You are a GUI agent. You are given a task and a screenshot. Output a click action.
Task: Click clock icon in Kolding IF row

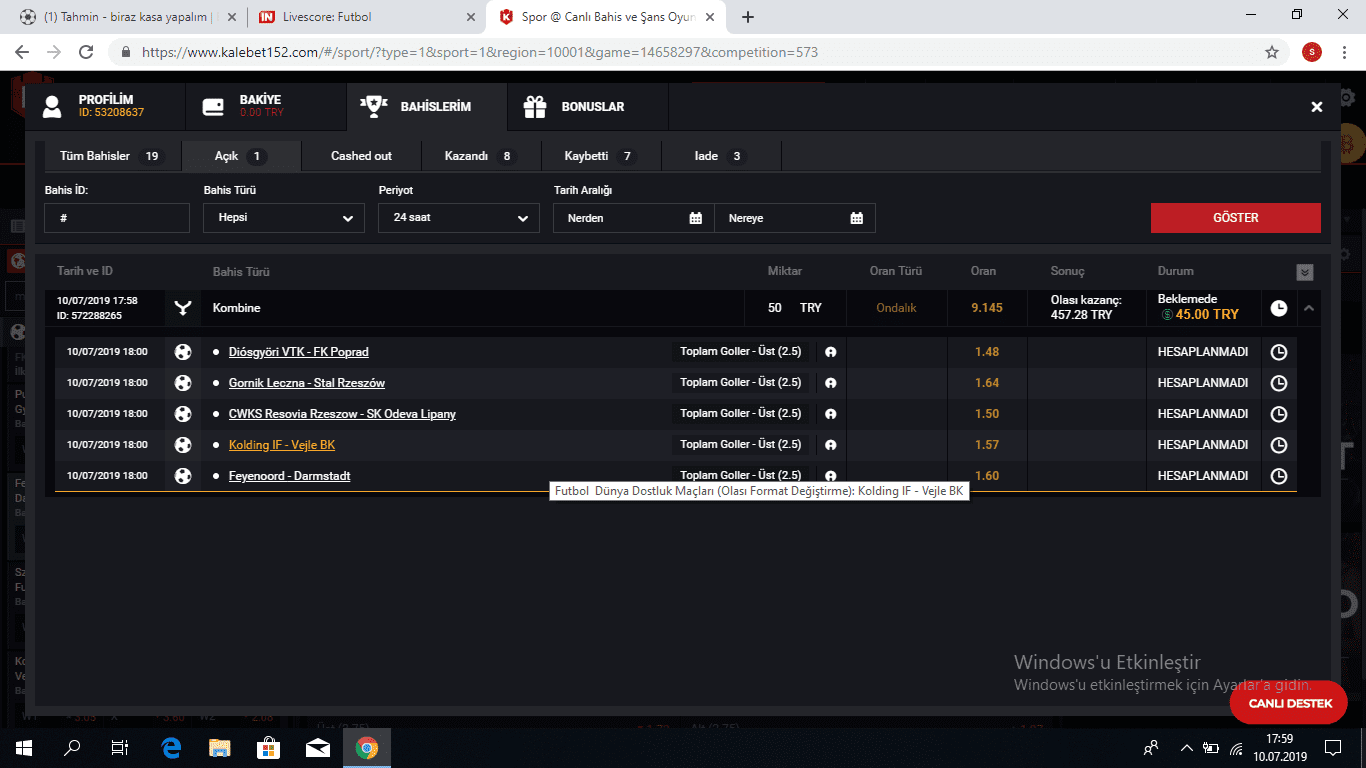click(1278, 445)
